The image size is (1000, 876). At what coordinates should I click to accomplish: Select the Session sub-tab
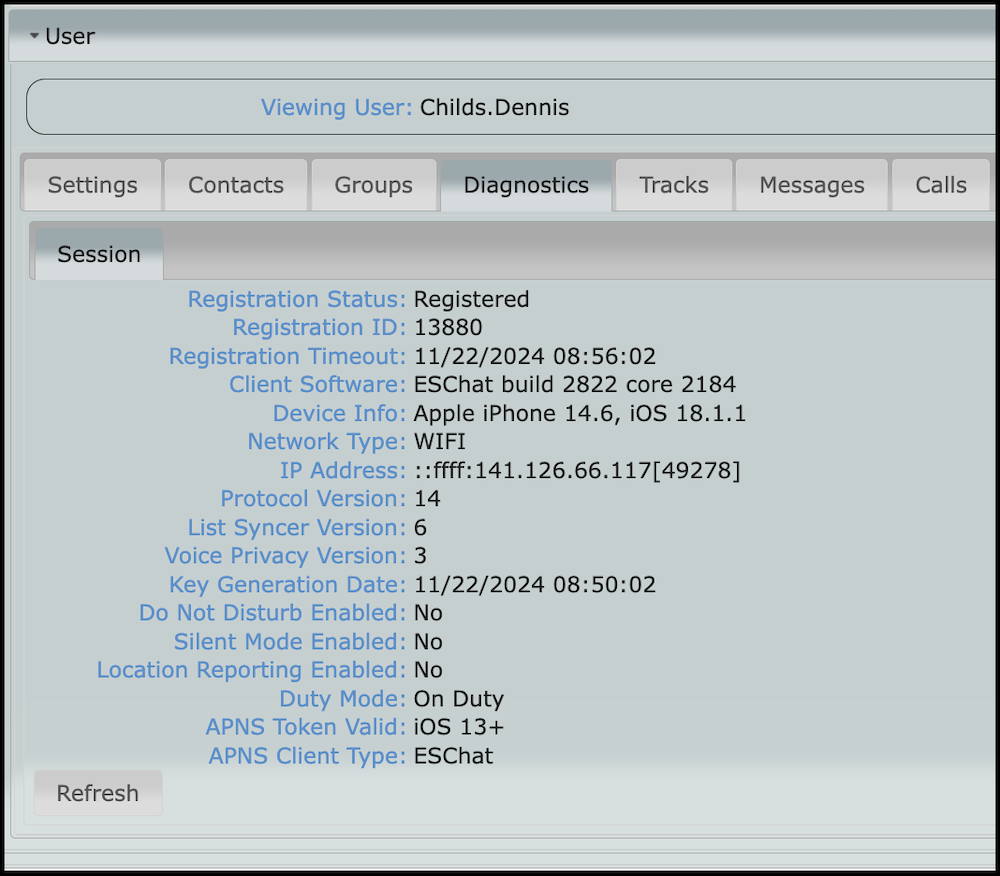pyautogui.click(x=97, y=254)
